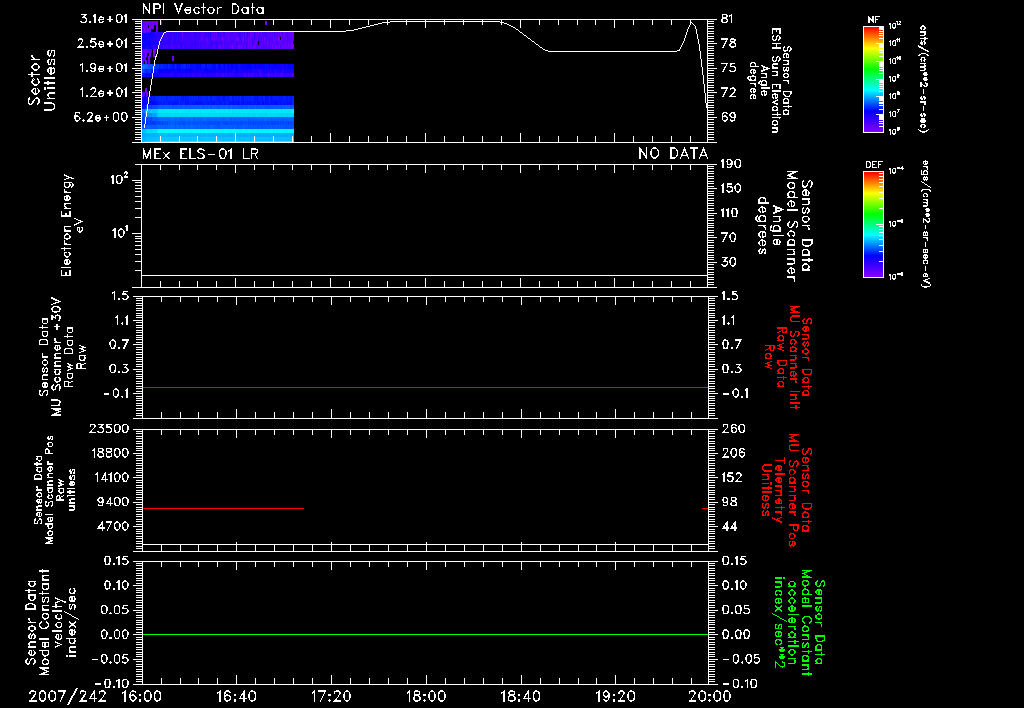Click the green 'Model Constant acceleration' label
The image size is (1024, 708).
click(798, 622)
